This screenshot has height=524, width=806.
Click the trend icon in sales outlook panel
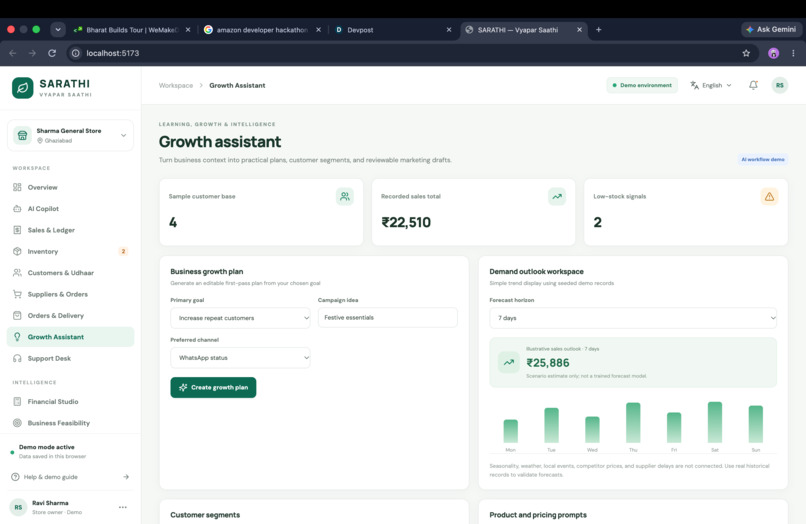[508, 363]
